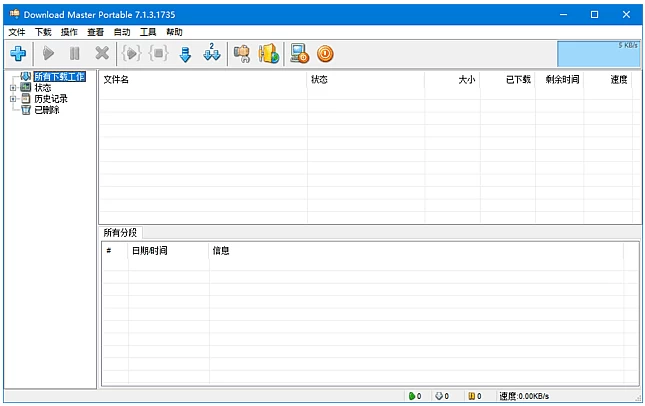The width and height of the screenshot is (645, 406).
Task: Open the 文件 menu
Action: tap(17, 32)
